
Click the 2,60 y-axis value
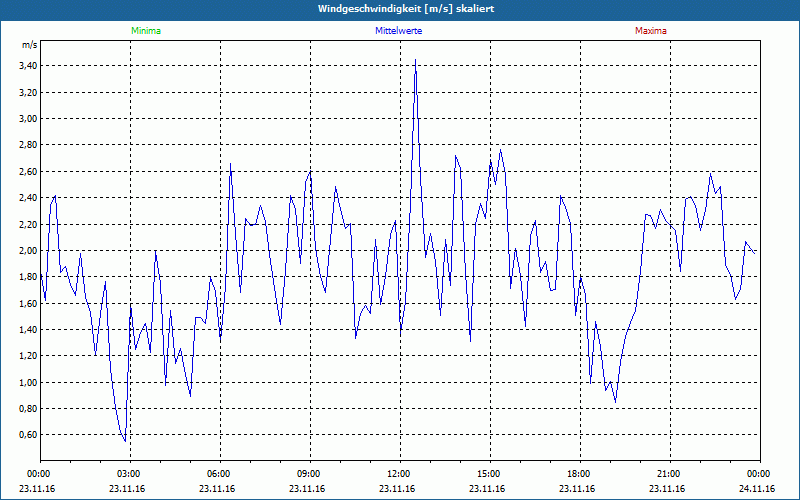(x=29, y=171)
